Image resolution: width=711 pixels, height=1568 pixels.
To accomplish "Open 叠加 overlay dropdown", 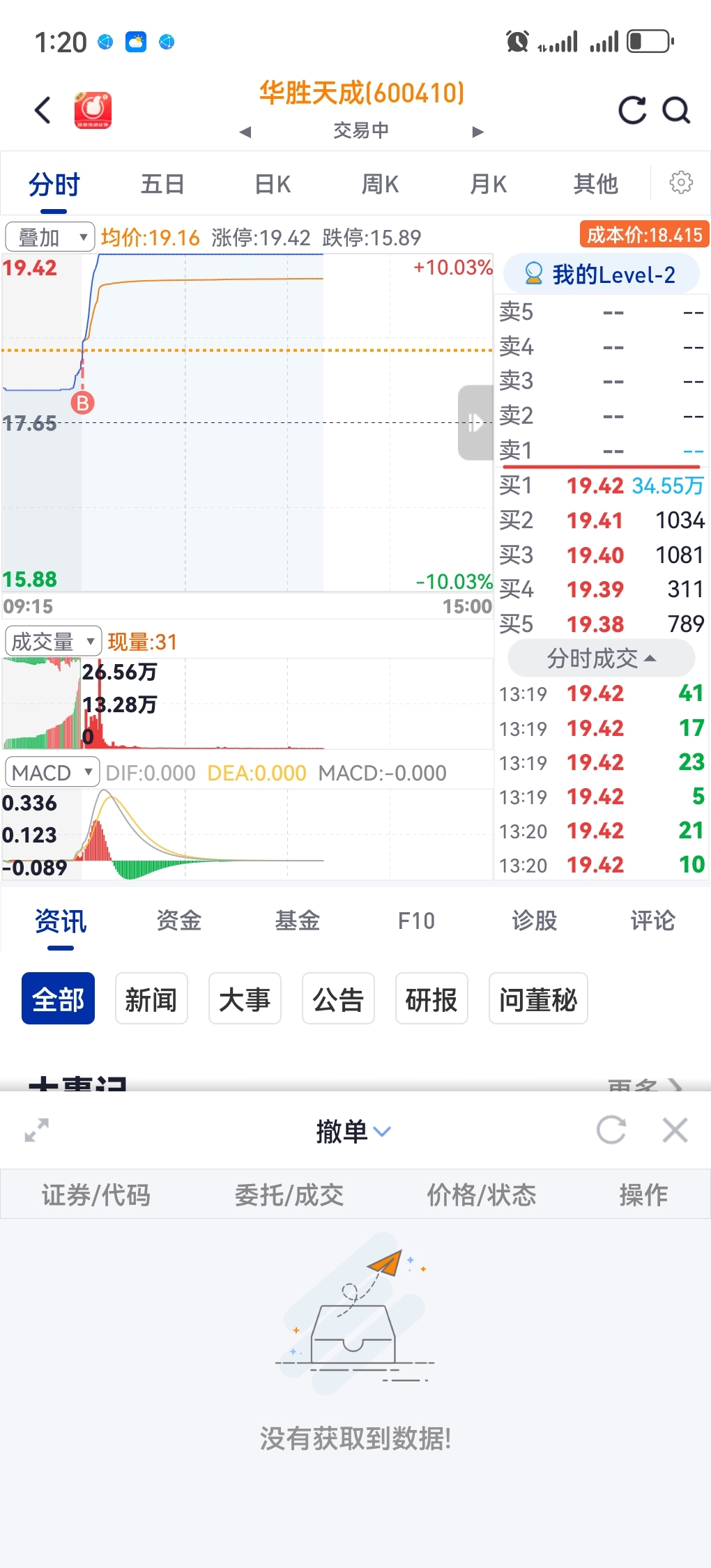I will pos(50,237).
